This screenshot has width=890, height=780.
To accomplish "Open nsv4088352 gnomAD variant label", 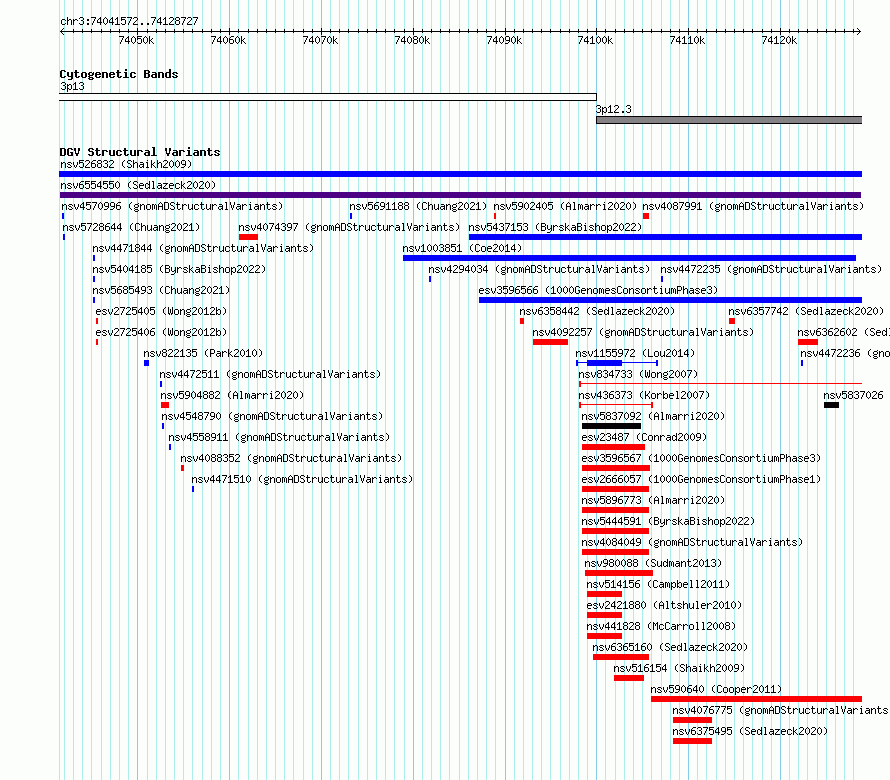I will [x=291, y=458].
